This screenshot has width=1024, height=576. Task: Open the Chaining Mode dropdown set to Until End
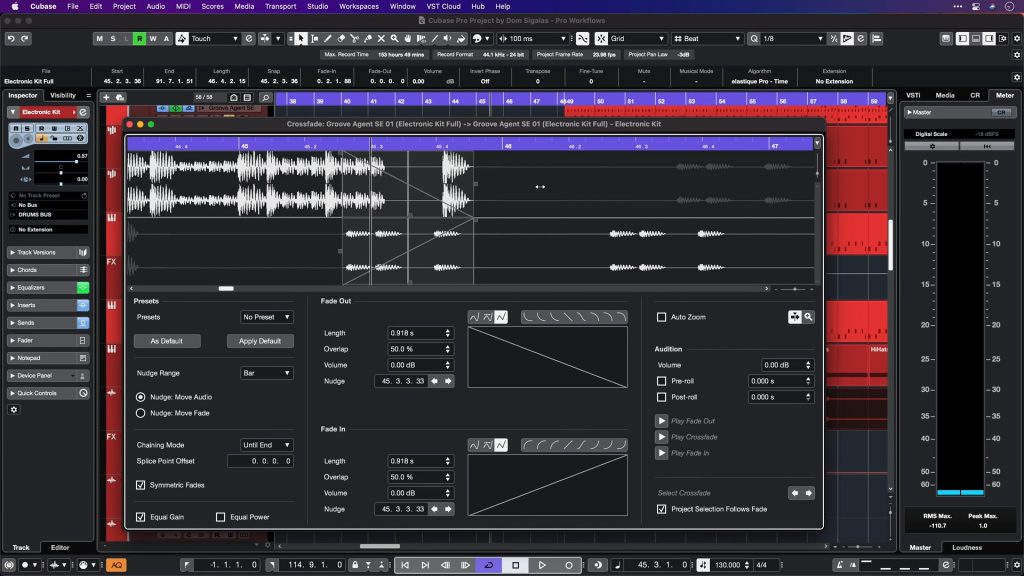(x=266, y=445)
